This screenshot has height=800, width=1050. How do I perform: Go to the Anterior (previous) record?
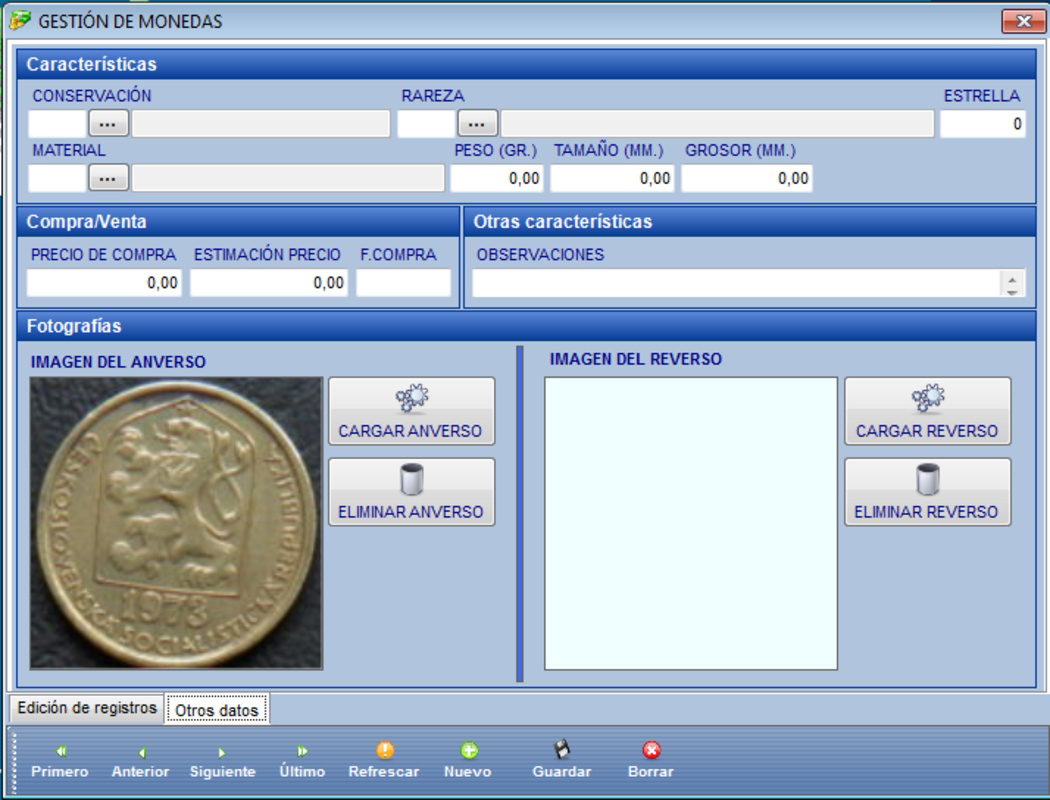tap(141, 761)
